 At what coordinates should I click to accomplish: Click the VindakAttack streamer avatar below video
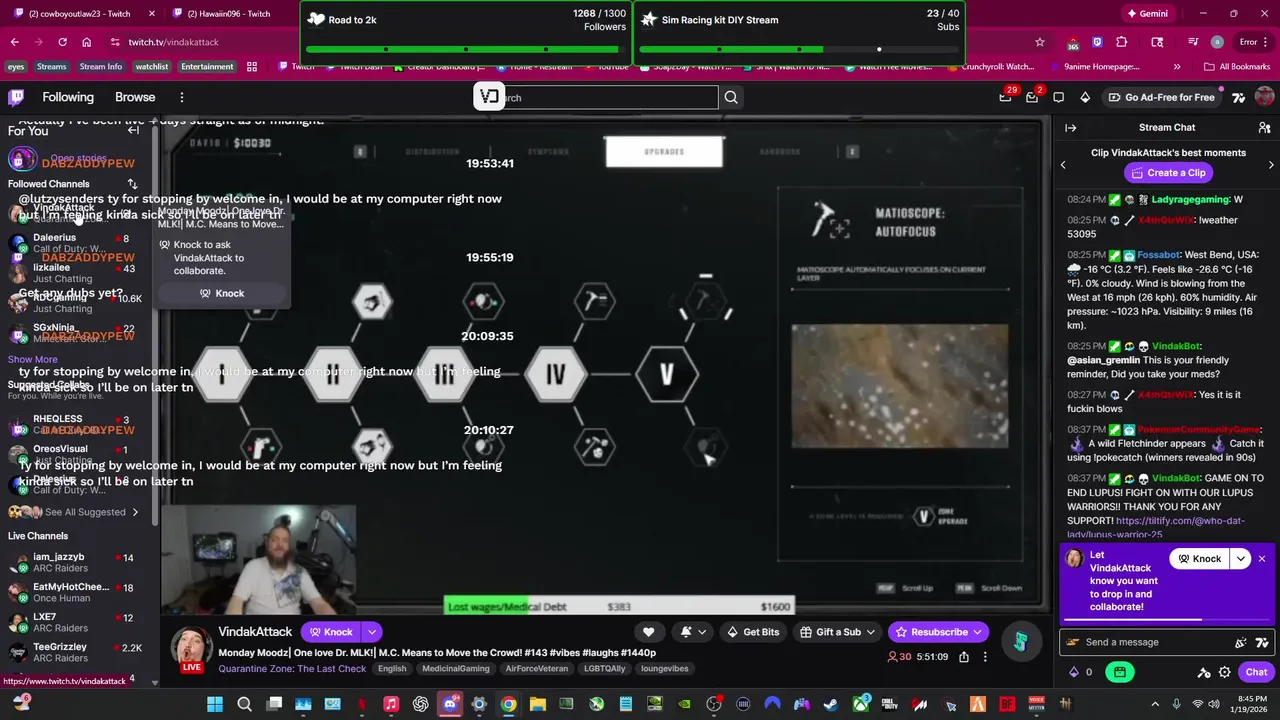tap(191, 648)
